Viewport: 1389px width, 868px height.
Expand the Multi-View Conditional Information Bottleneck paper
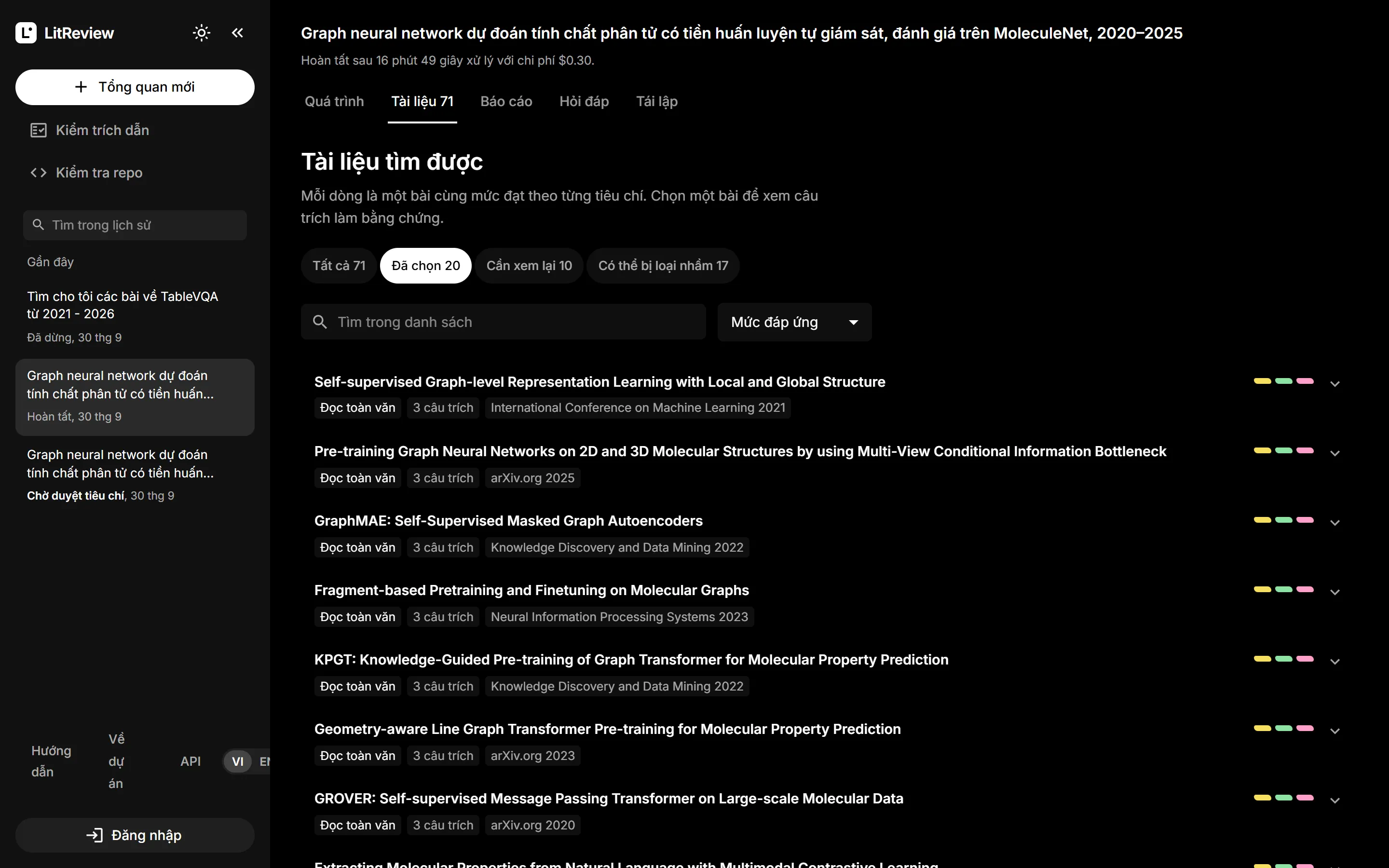tap(1335, 453)
